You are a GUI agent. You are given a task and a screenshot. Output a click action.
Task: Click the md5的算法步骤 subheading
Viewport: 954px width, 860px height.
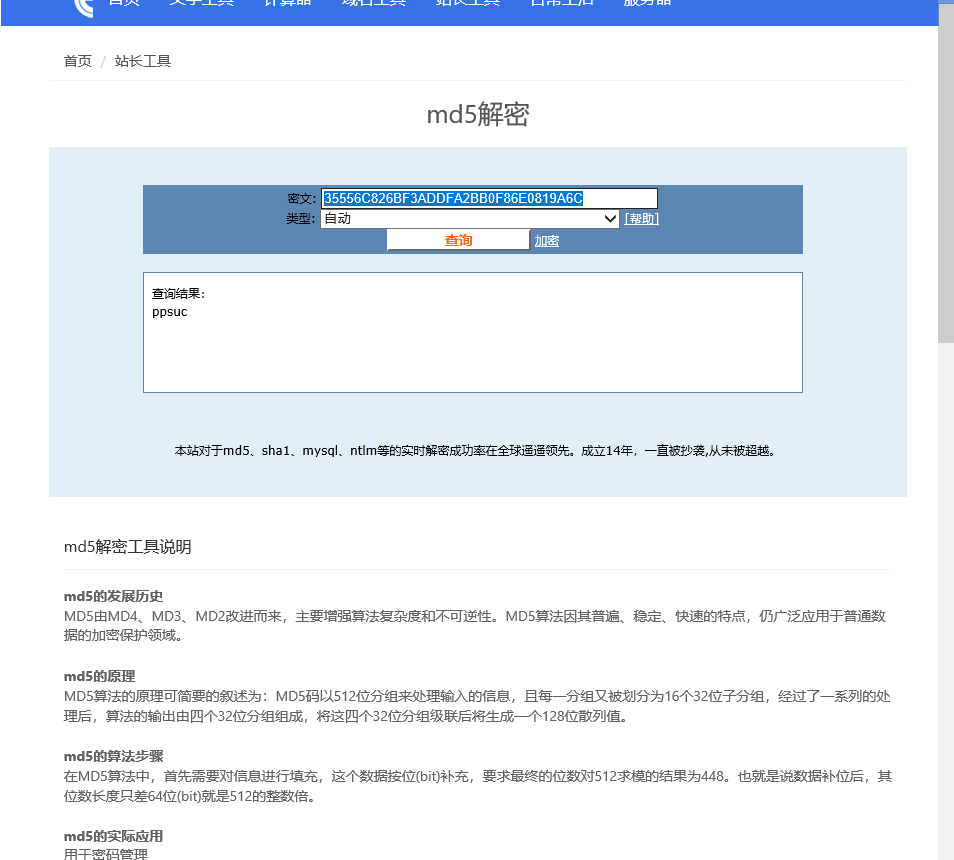[x=113, y=756]
